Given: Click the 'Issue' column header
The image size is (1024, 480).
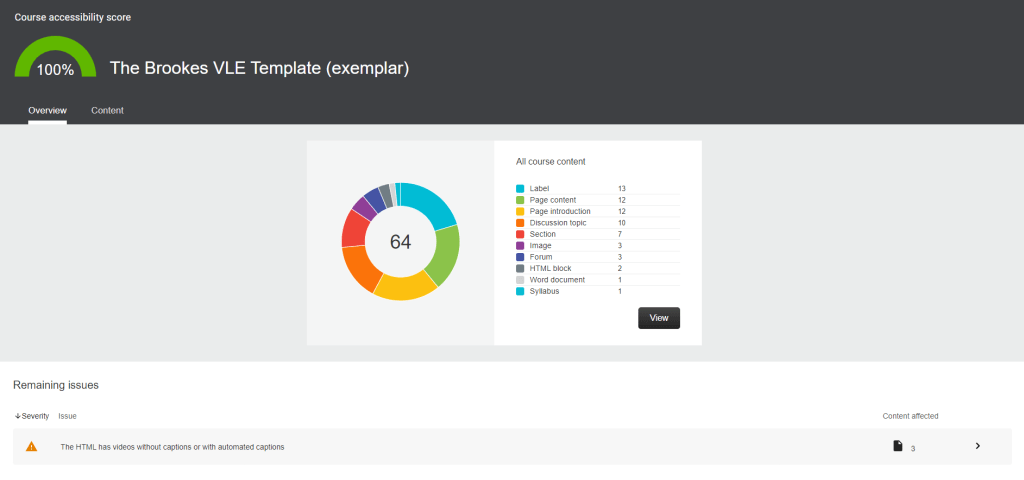Looking at the screenshot, I should [67, 416].
